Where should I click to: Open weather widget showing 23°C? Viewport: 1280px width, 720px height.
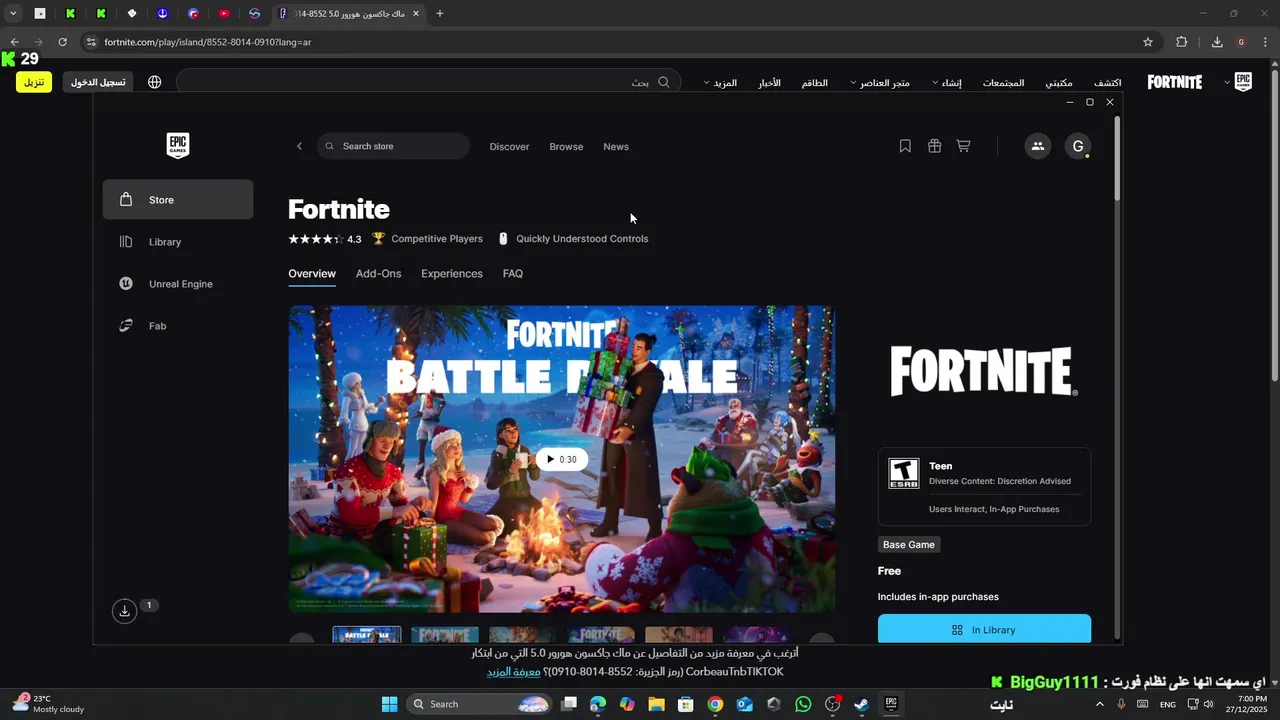[x=48, y=704]
